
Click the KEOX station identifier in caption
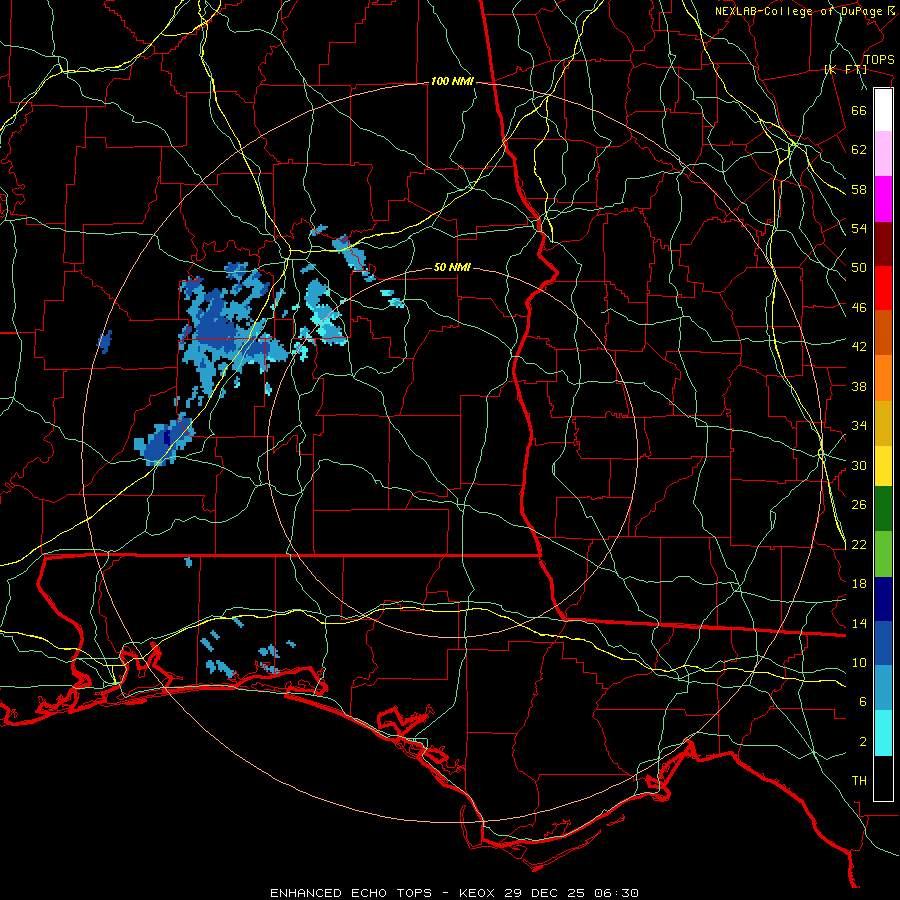[x=479, y=893]
